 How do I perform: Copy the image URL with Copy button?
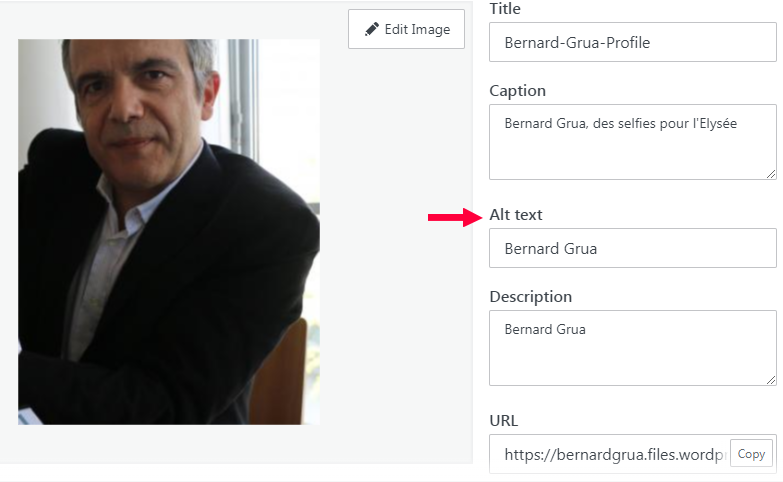[x=751, y=454]
